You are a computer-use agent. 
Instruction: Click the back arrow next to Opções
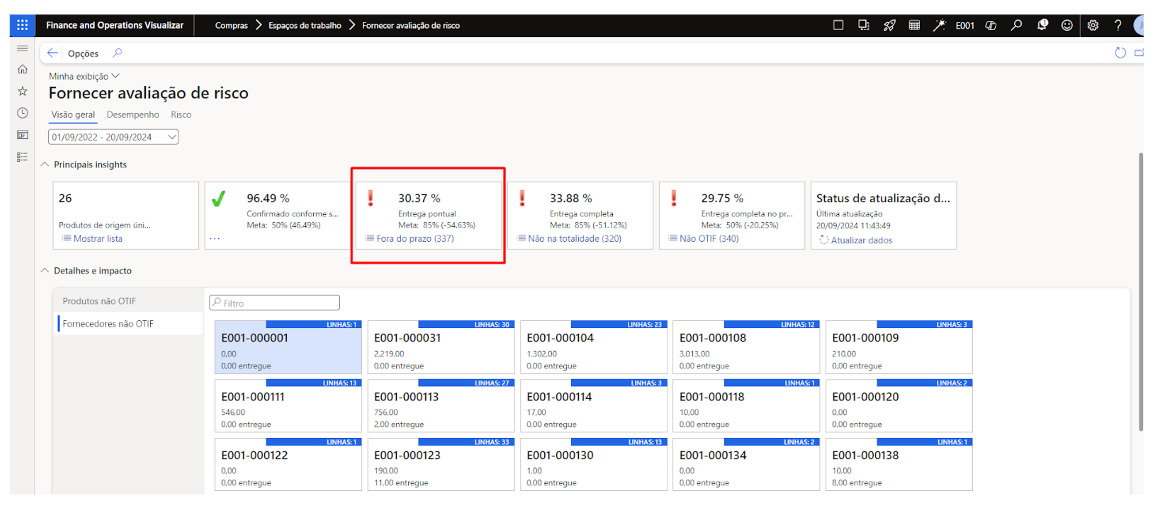[52, 53]
